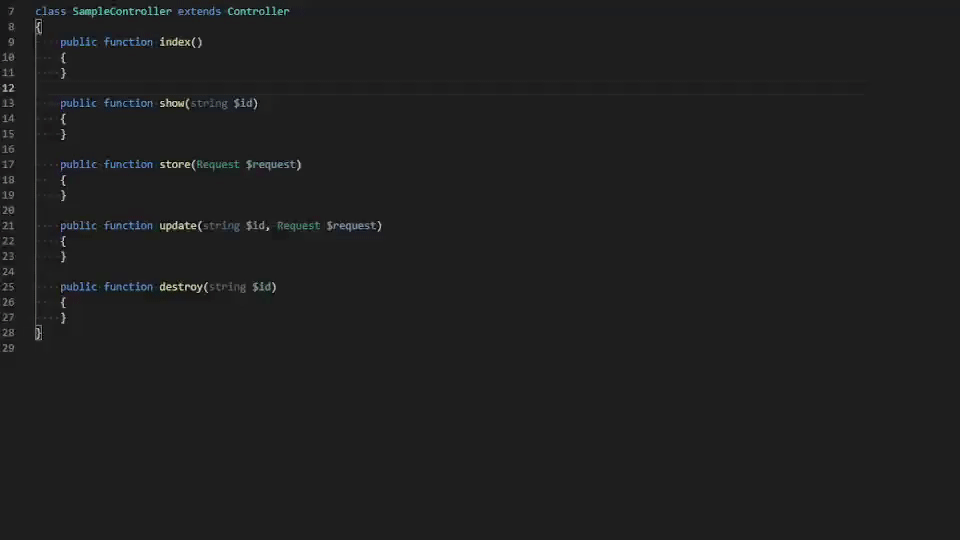Click line number 7 in the gutter

click(x=11, y=11)
